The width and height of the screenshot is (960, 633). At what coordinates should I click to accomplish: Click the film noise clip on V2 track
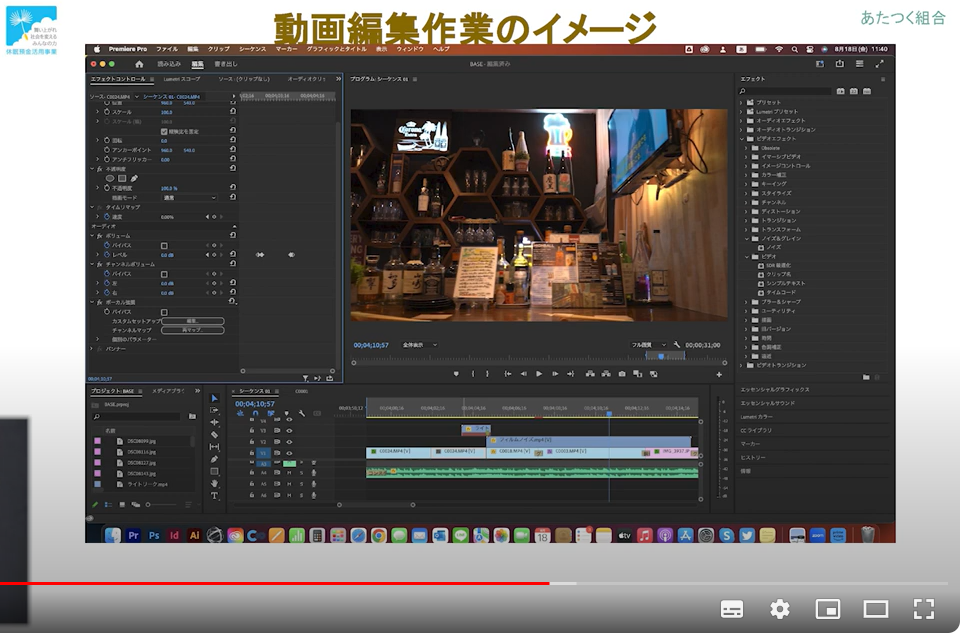pos(588,440)
